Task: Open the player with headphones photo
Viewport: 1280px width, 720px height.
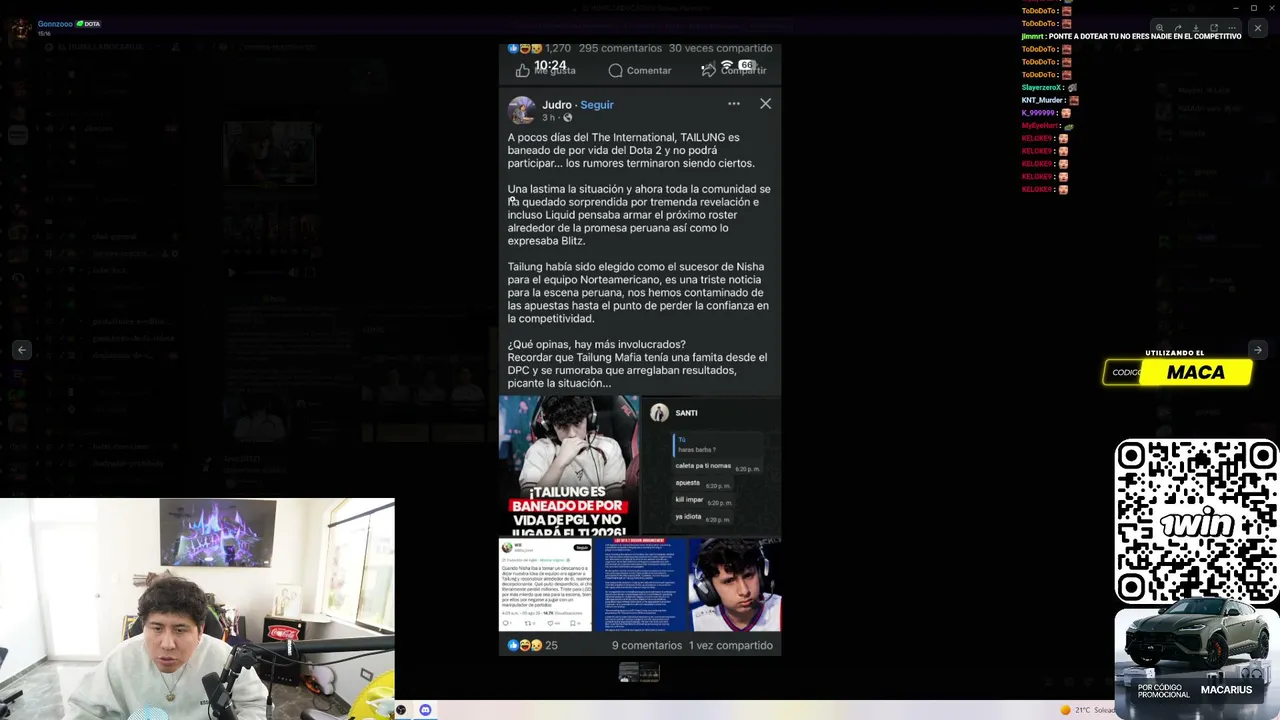Action: (735, 585)
